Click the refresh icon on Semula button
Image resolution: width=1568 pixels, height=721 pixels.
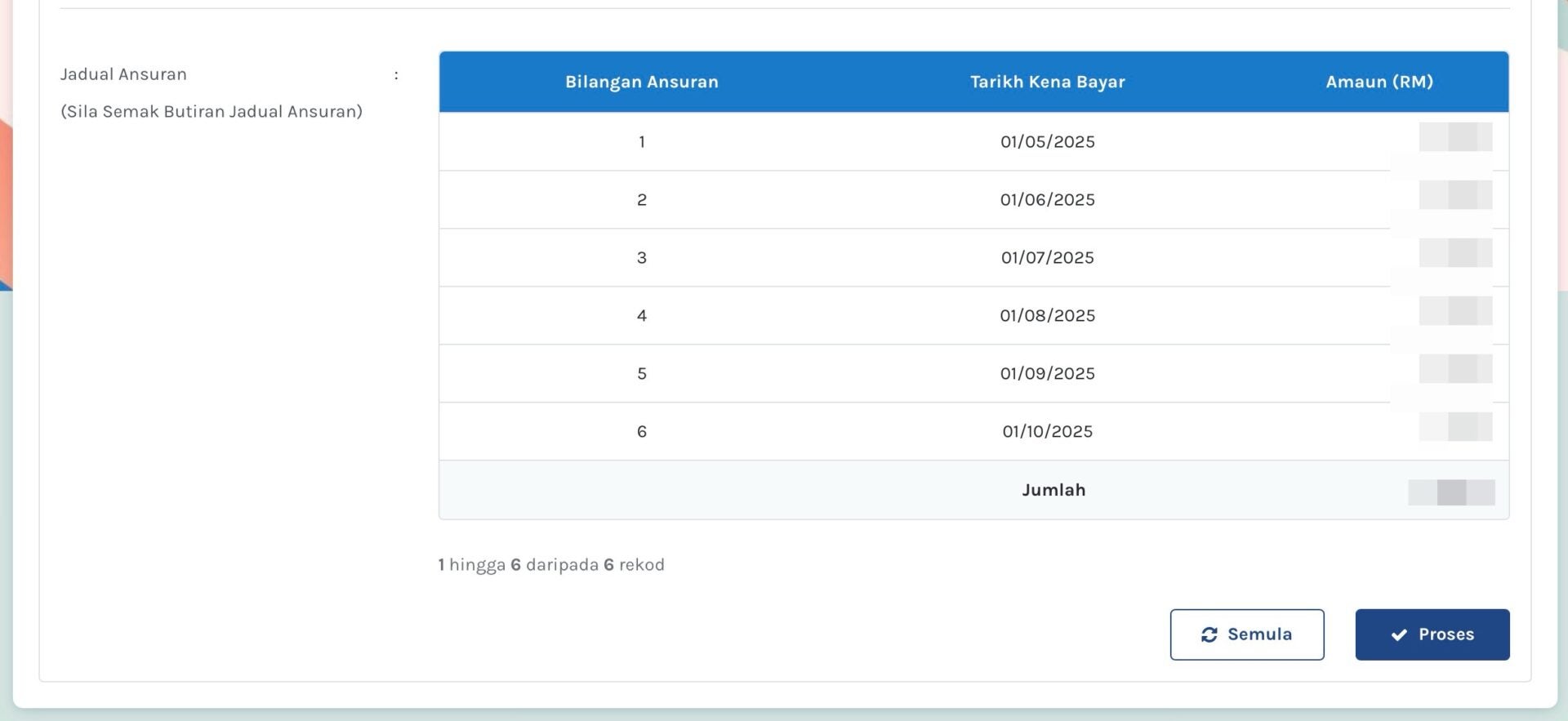[1209, 634]
